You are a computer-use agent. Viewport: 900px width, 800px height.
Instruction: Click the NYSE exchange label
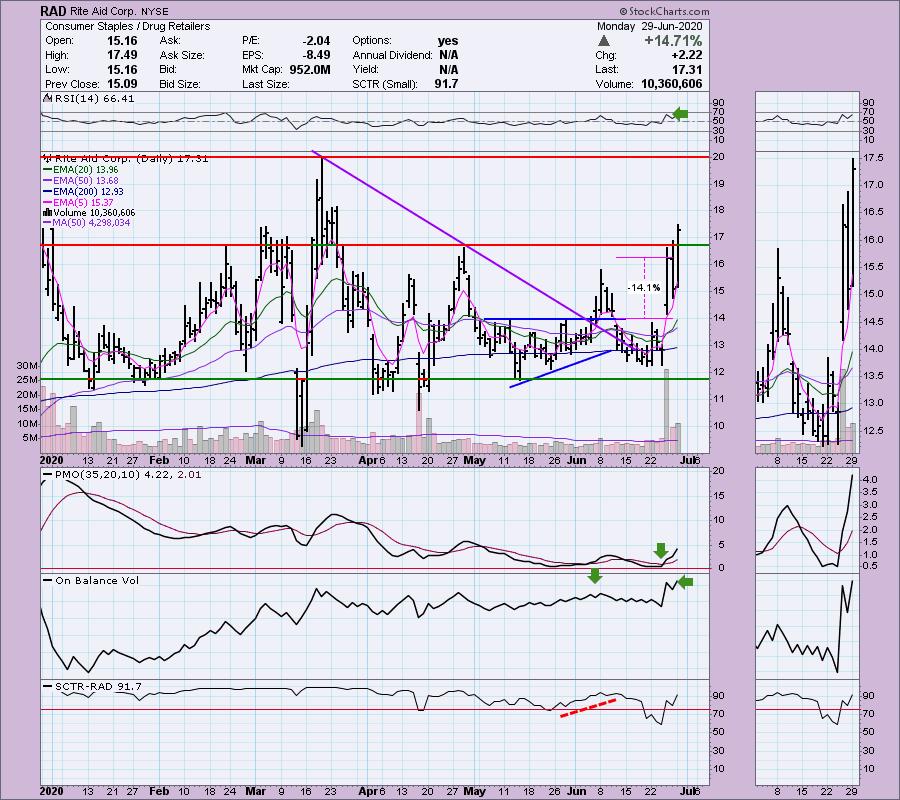point(154,11)
